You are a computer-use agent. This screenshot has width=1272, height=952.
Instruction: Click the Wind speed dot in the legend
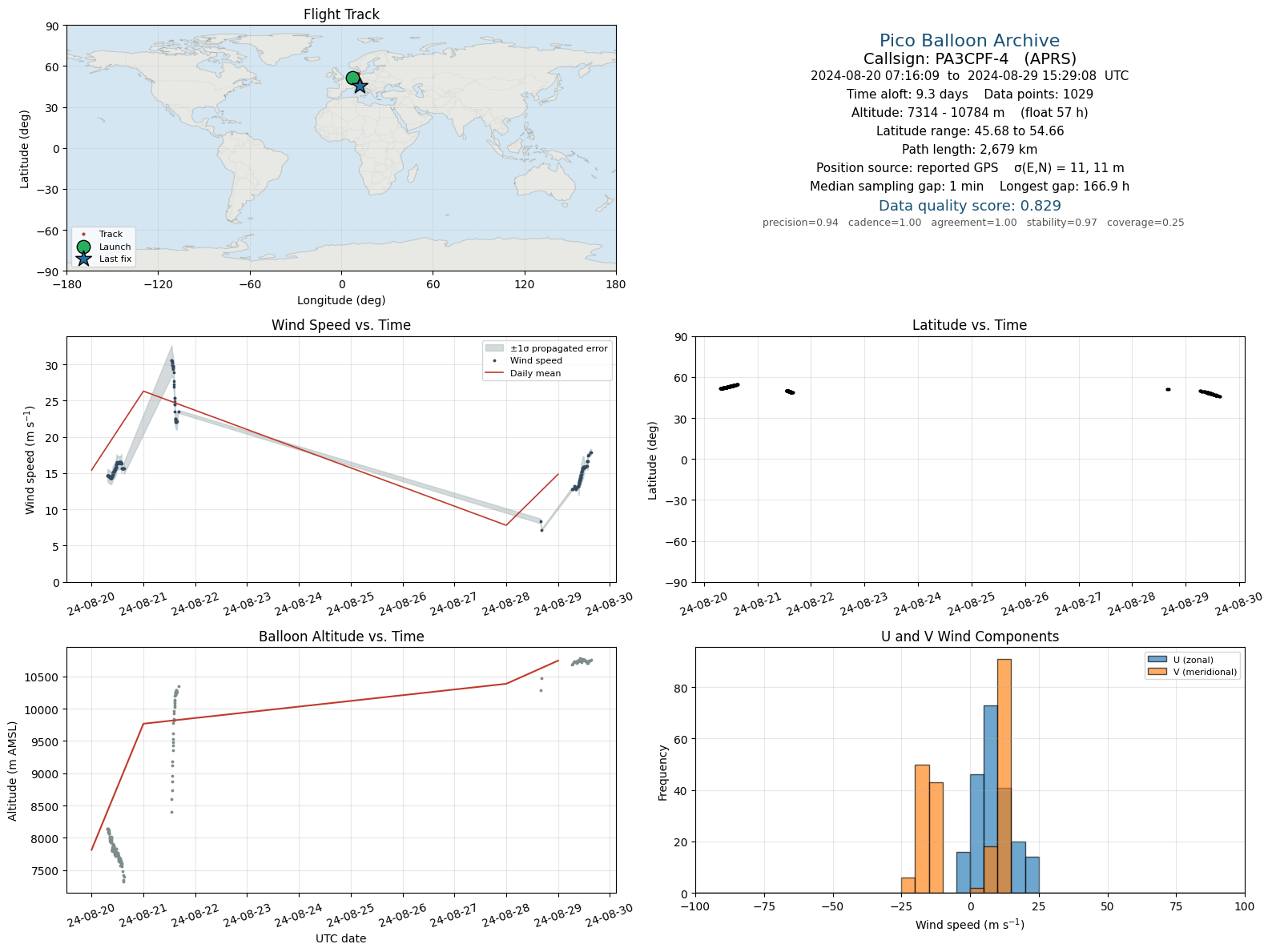click(x=494, y=361)
